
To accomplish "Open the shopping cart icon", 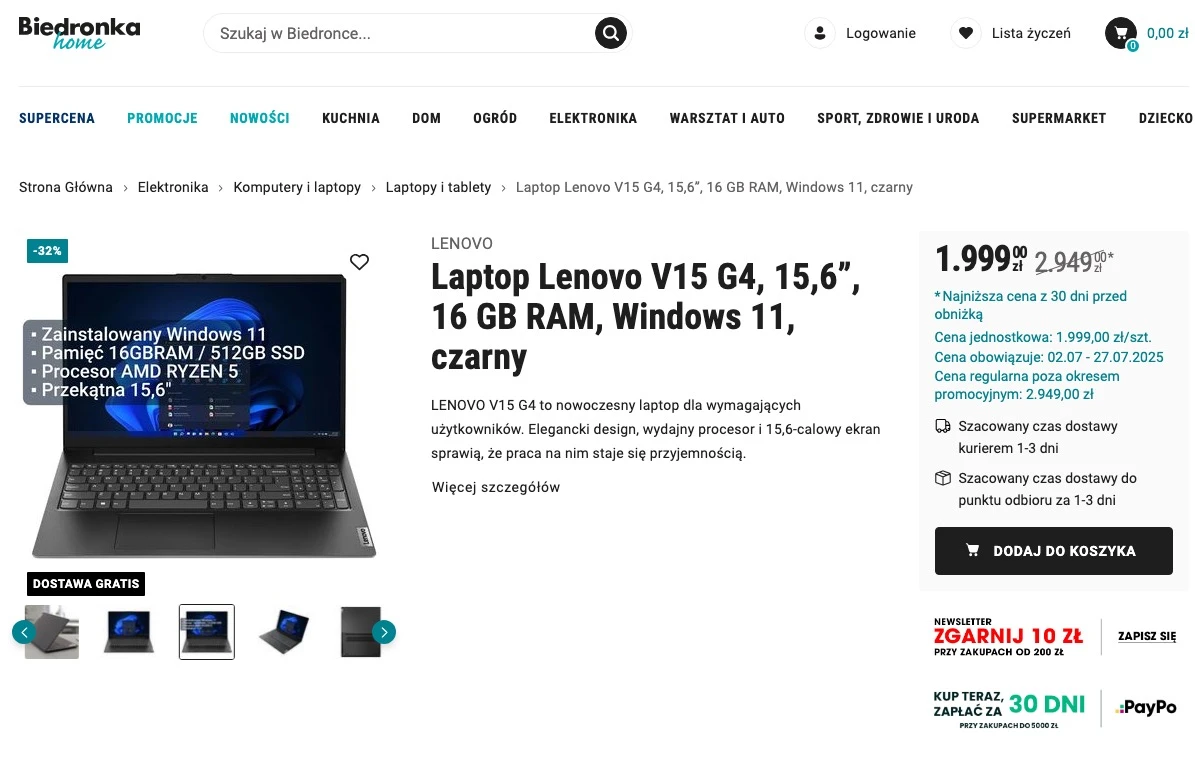I will click(1120, 33).
